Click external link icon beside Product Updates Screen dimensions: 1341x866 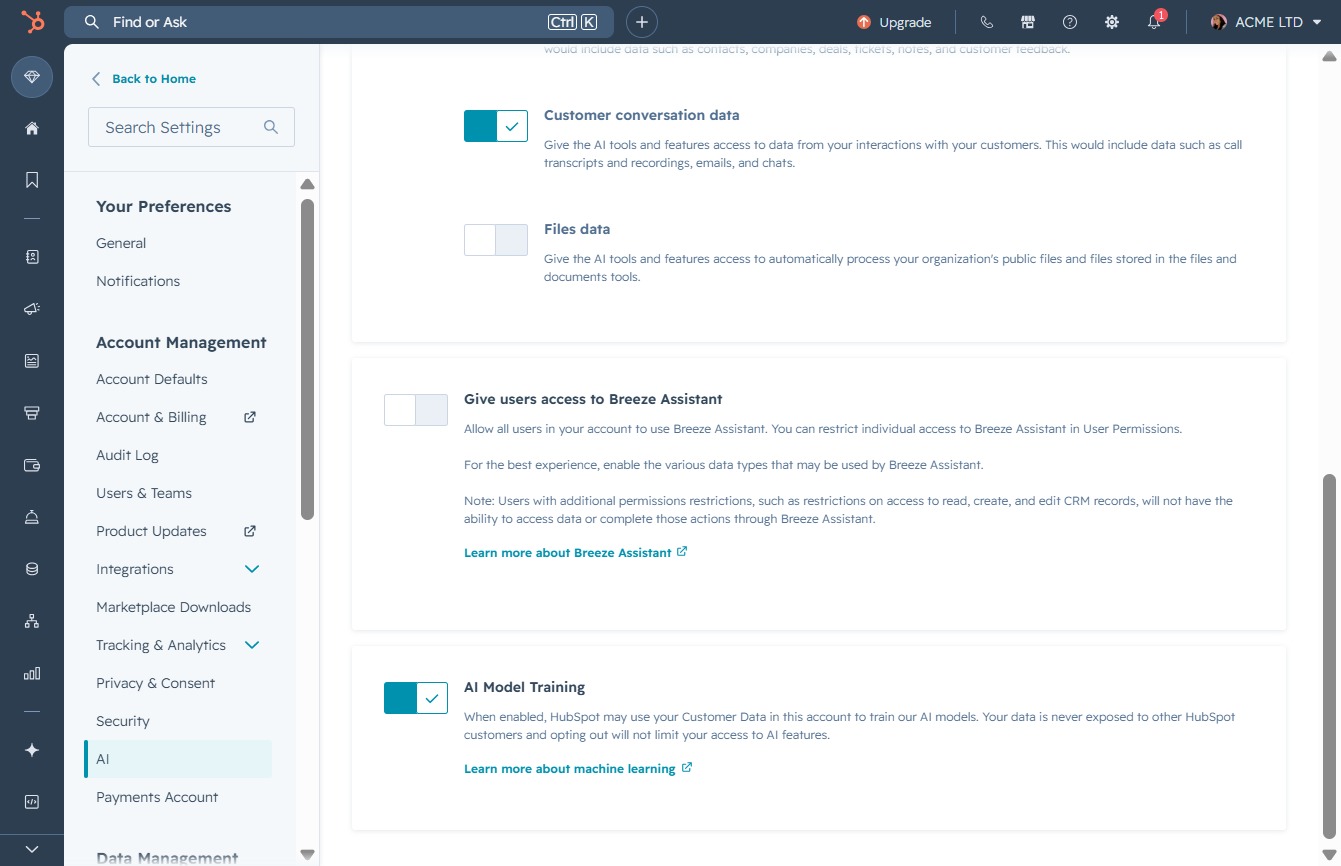point(250,531)
